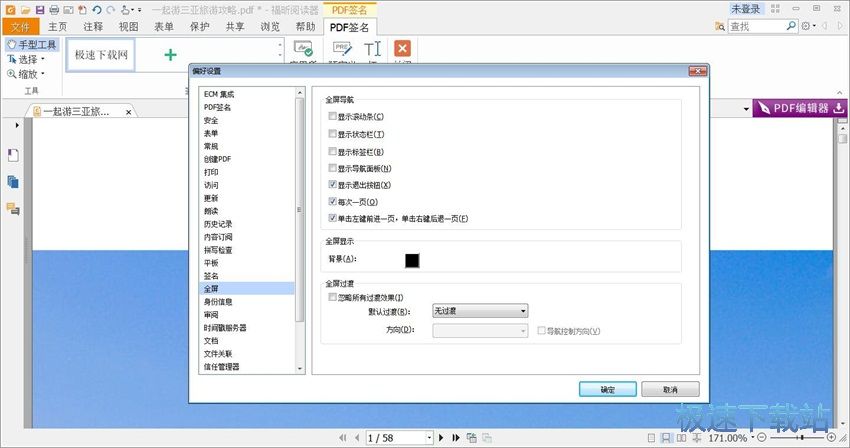Enable 显示导航面板(N) checkbox
The height and width of the screenshot is (448, 850).
[x=332, y=168]
